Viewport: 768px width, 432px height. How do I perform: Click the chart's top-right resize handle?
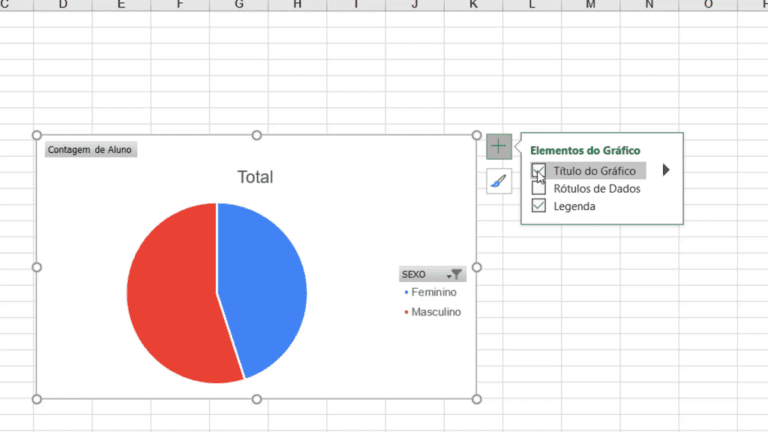coord(477,135)
